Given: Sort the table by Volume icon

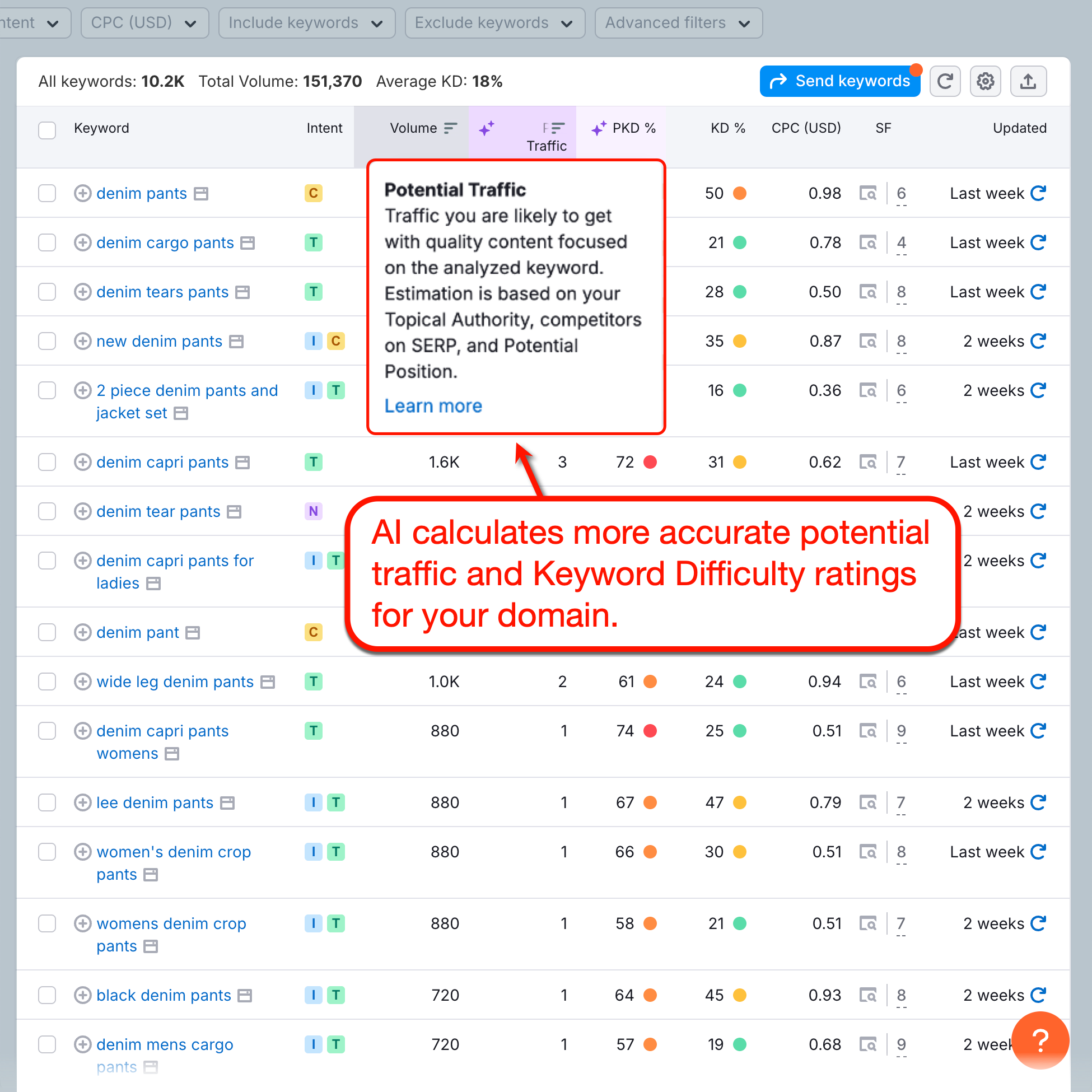Looking at the screenshot, I should pyautogui.click(x=450, y=128).
